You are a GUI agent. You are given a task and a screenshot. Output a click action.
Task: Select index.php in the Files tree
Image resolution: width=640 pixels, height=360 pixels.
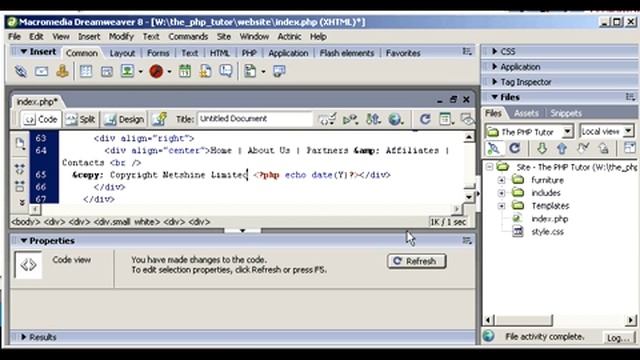coord(549,219)
